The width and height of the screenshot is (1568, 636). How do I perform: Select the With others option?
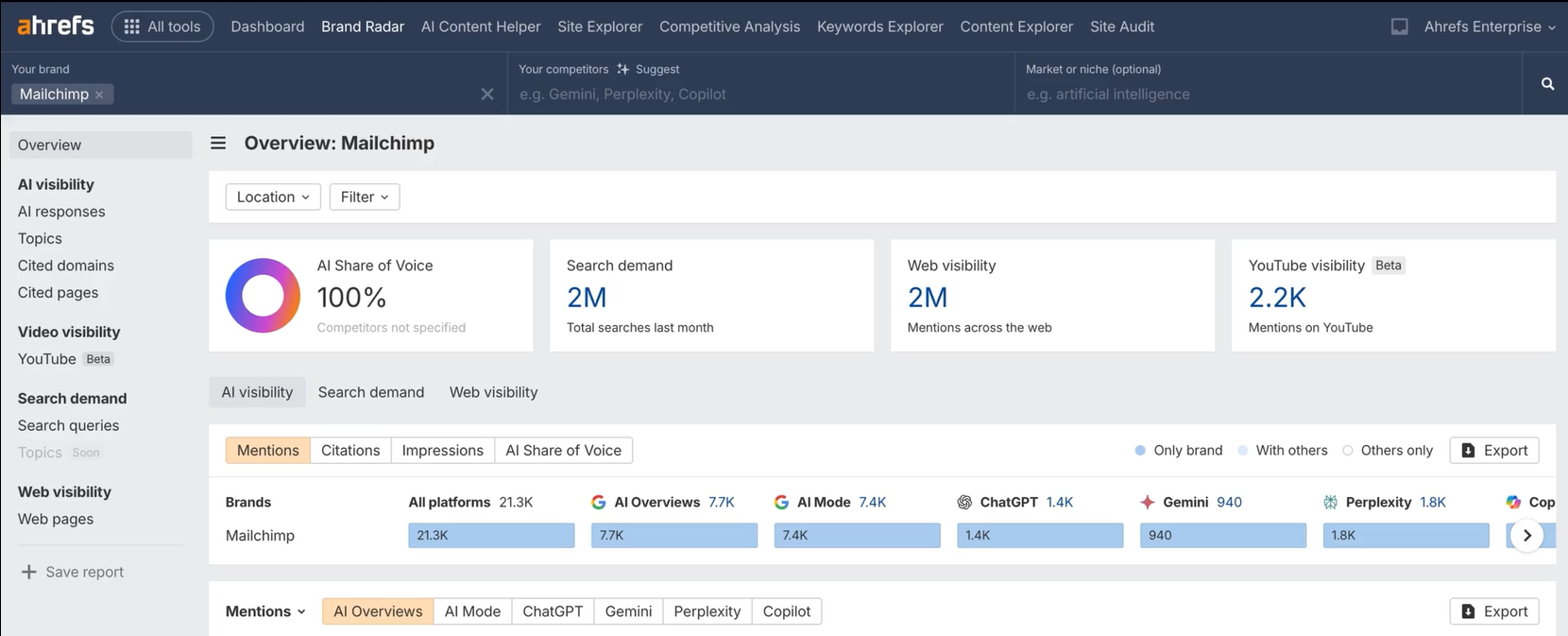[x=1282, y=451]
